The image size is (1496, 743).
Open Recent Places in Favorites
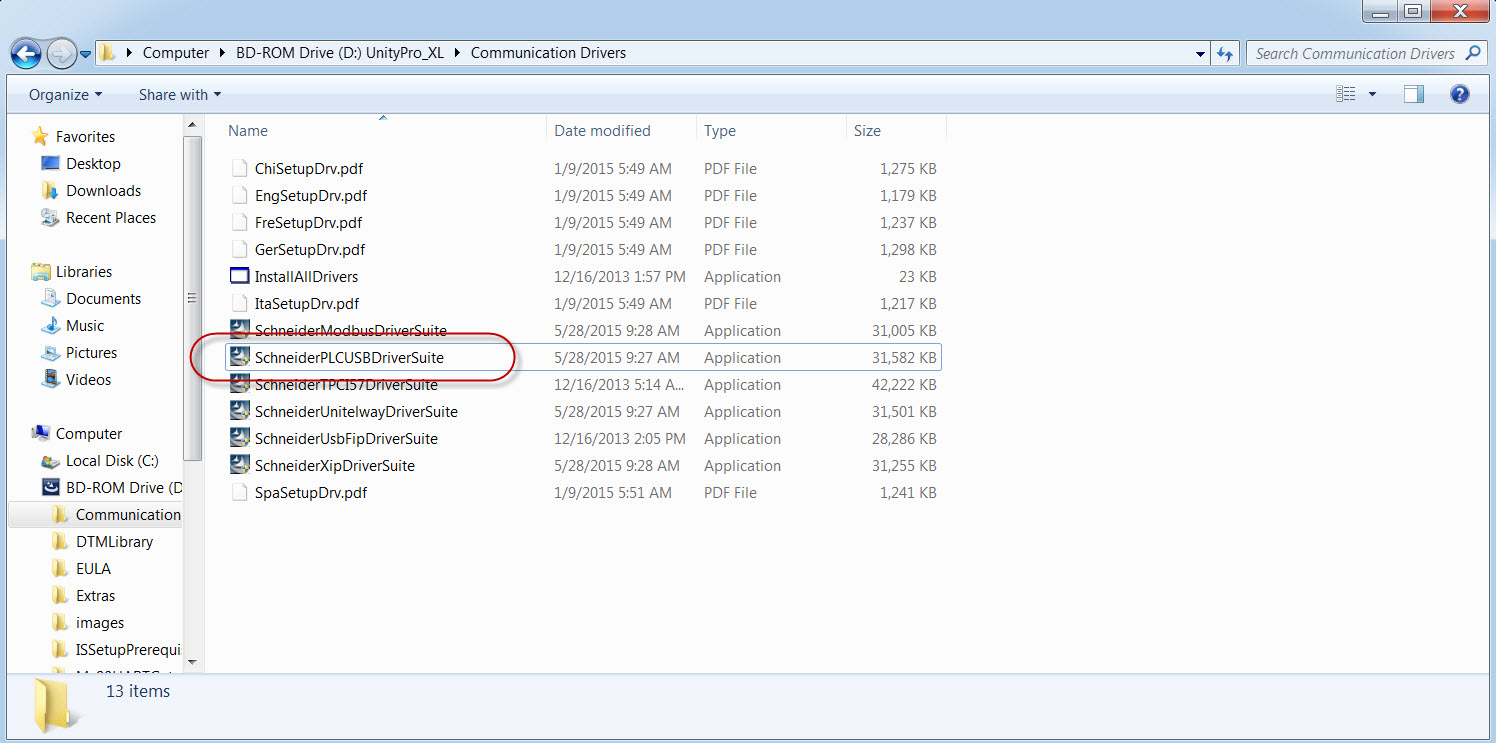tap(111, 217)
